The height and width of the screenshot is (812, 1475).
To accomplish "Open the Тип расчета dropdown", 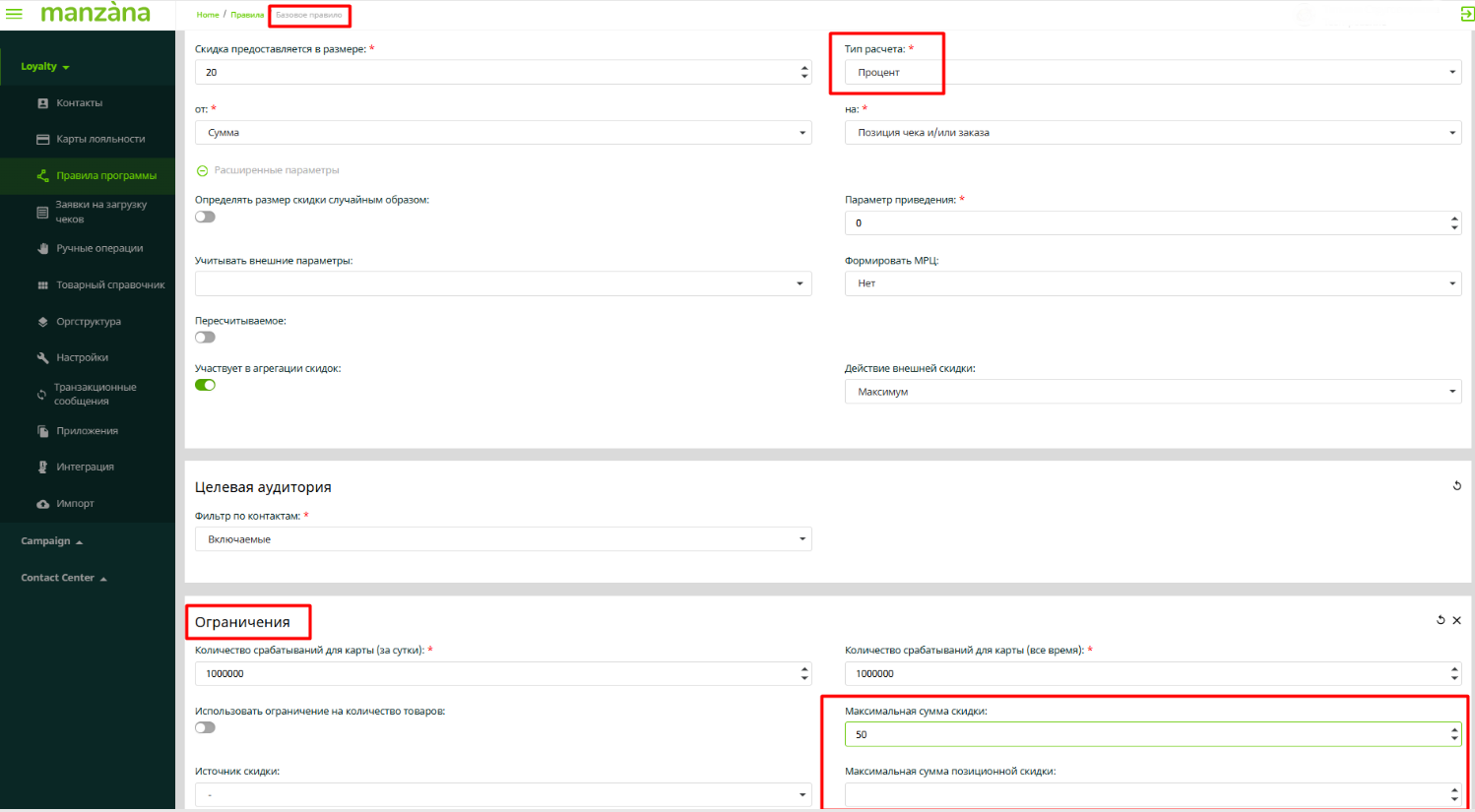I will point(1152,73).
